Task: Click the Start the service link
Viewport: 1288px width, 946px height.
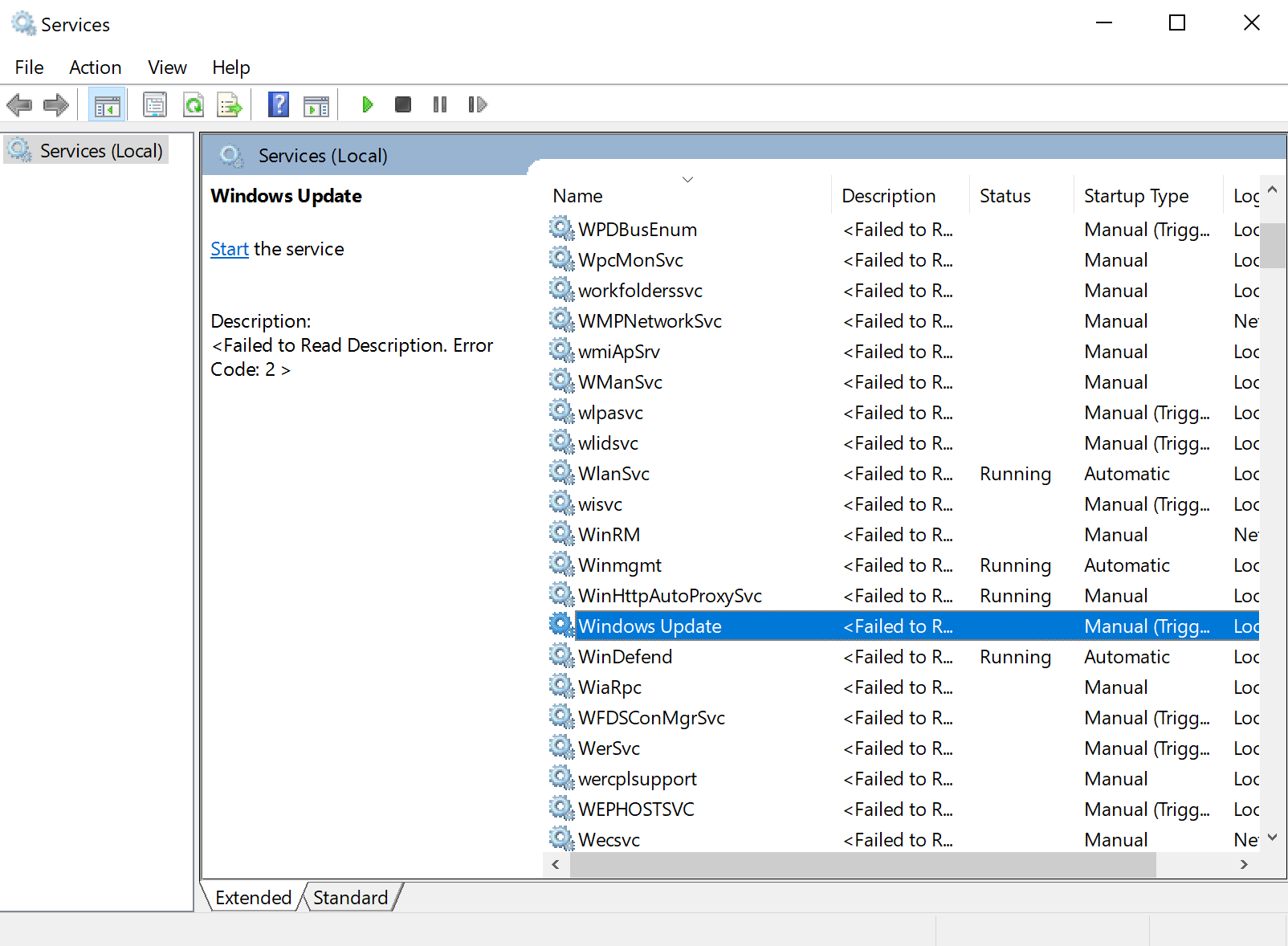Action: coord(230,249)
